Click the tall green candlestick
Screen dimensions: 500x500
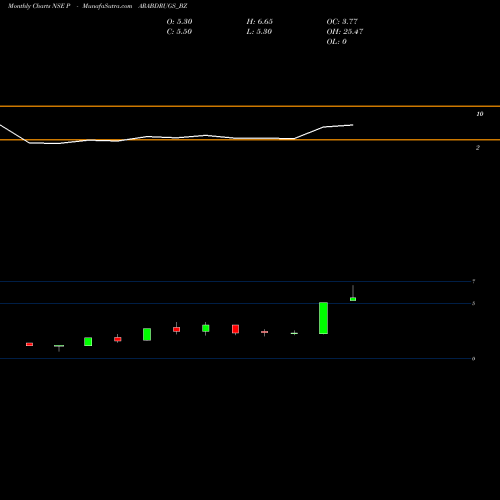[323, 318]
